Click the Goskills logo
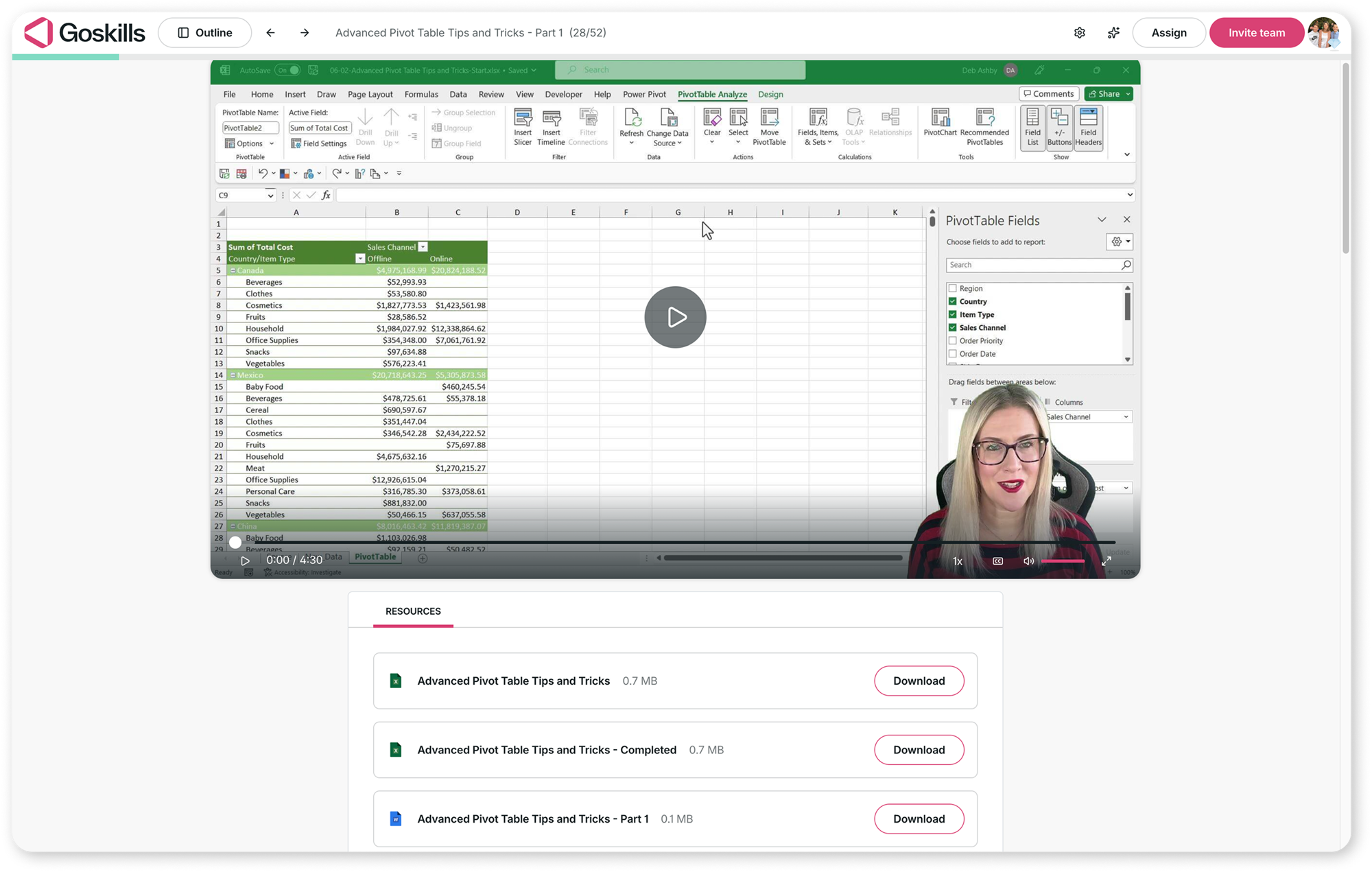This screenshot has width=1372, height=872. (84, 32)
